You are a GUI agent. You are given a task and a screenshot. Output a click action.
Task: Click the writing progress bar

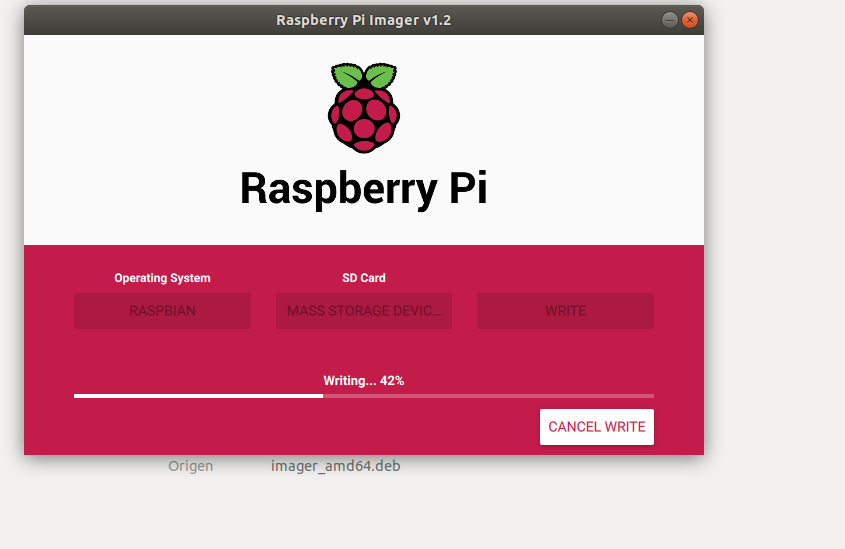point(364,396)
